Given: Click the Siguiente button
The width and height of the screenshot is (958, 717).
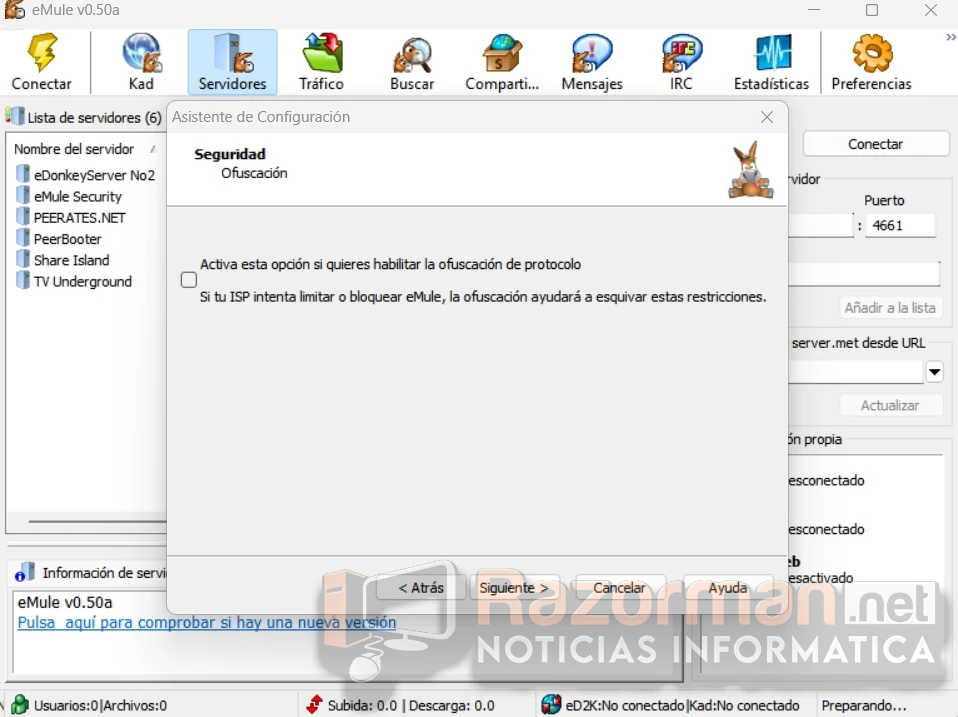Looking at the screenshot, I should pos(514,588).
